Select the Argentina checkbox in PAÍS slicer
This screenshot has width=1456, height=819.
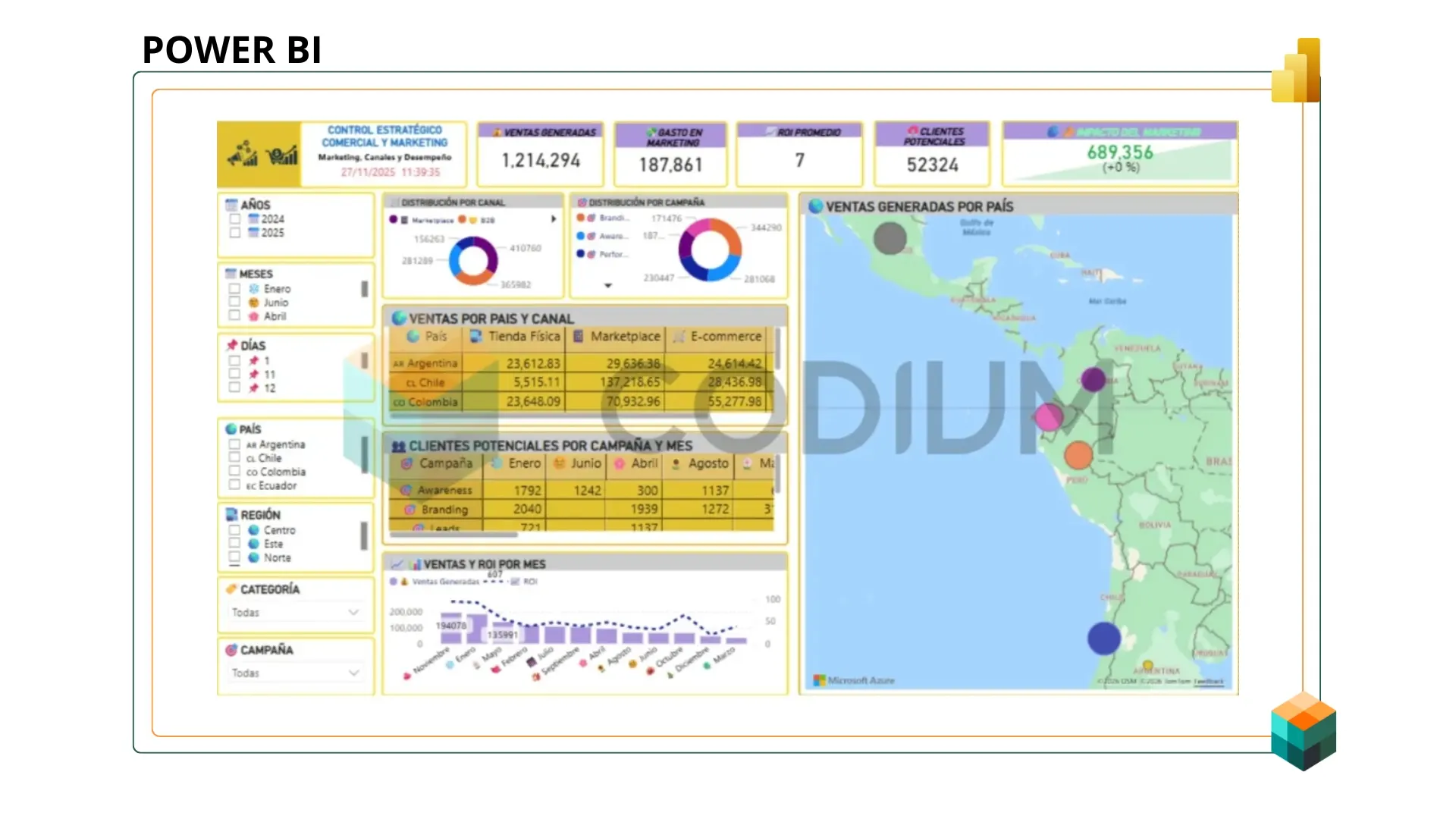234,444
